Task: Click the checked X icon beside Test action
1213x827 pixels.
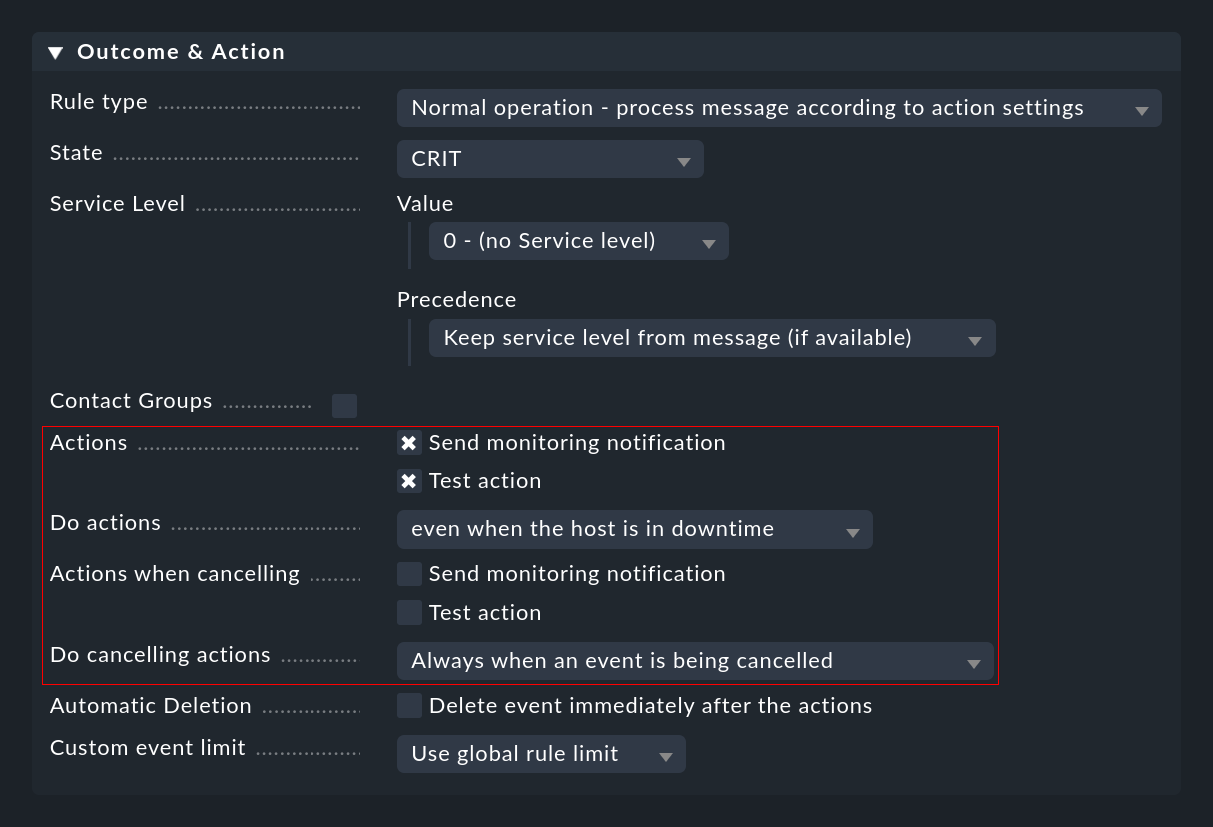Action: (x=408, y=480)
